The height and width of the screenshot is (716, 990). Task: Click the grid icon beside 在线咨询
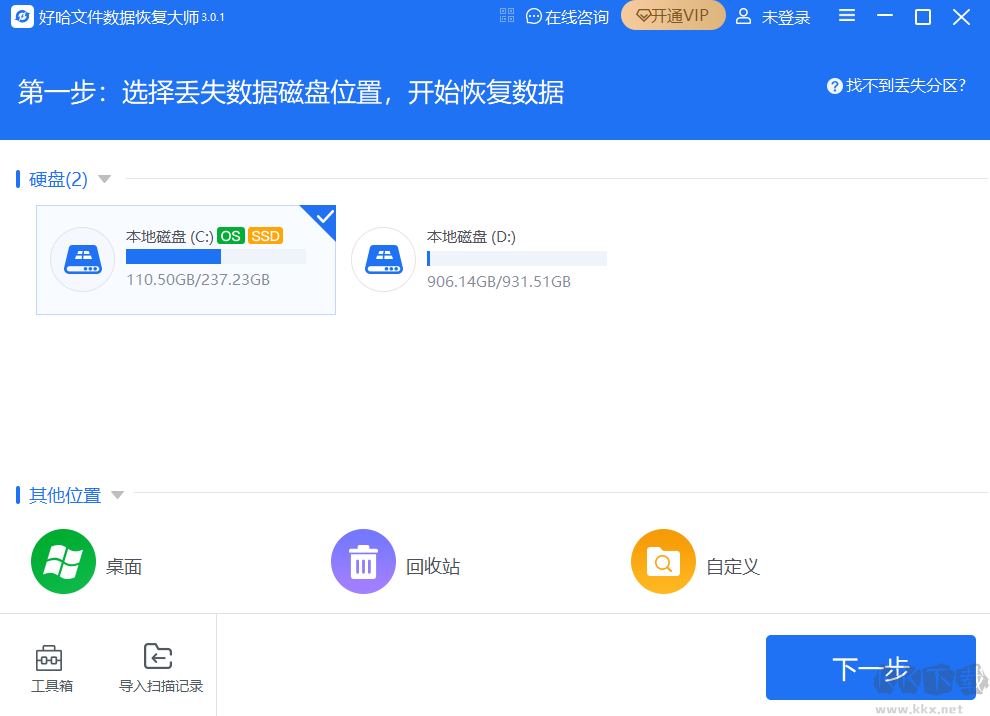coord(507,15)
